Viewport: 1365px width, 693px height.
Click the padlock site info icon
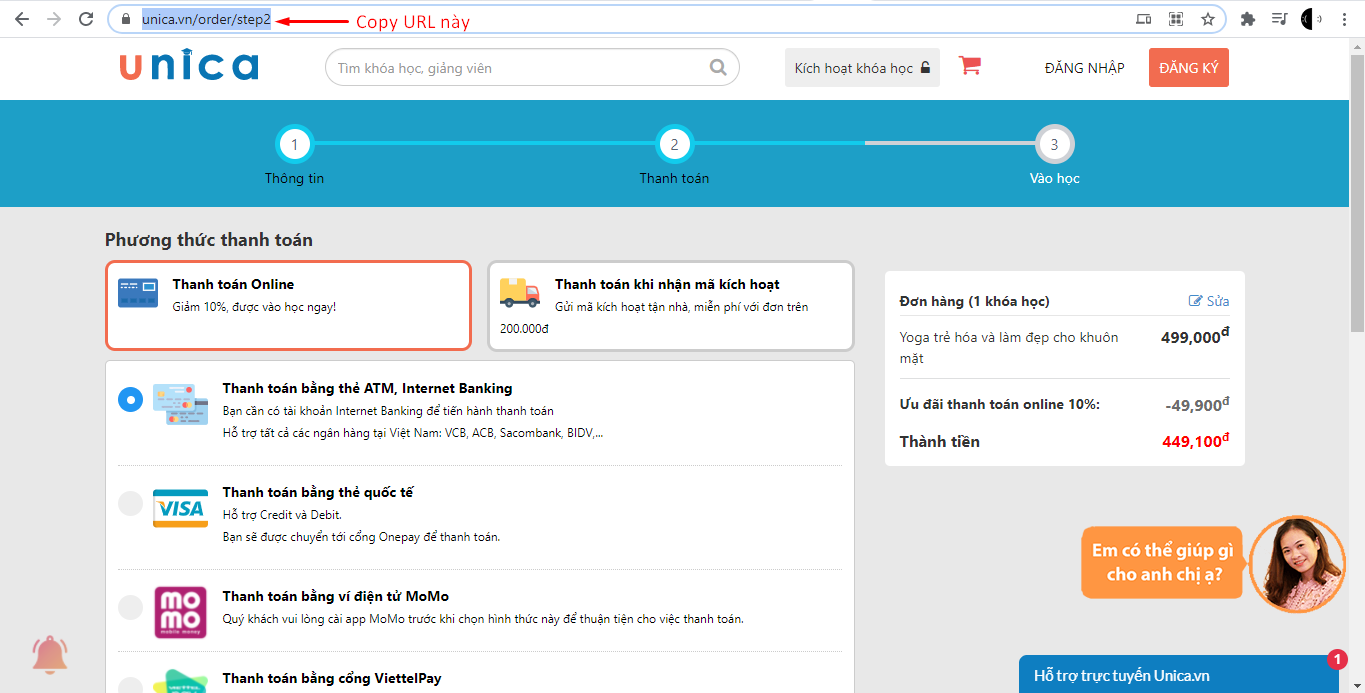(126, 19)
